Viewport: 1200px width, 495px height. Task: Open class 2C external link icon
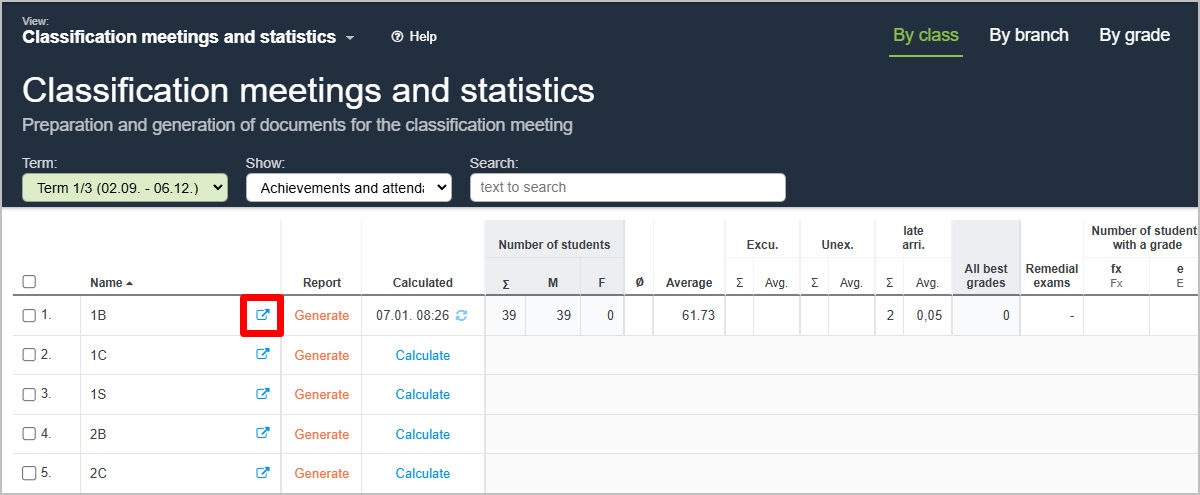(263, 473)
